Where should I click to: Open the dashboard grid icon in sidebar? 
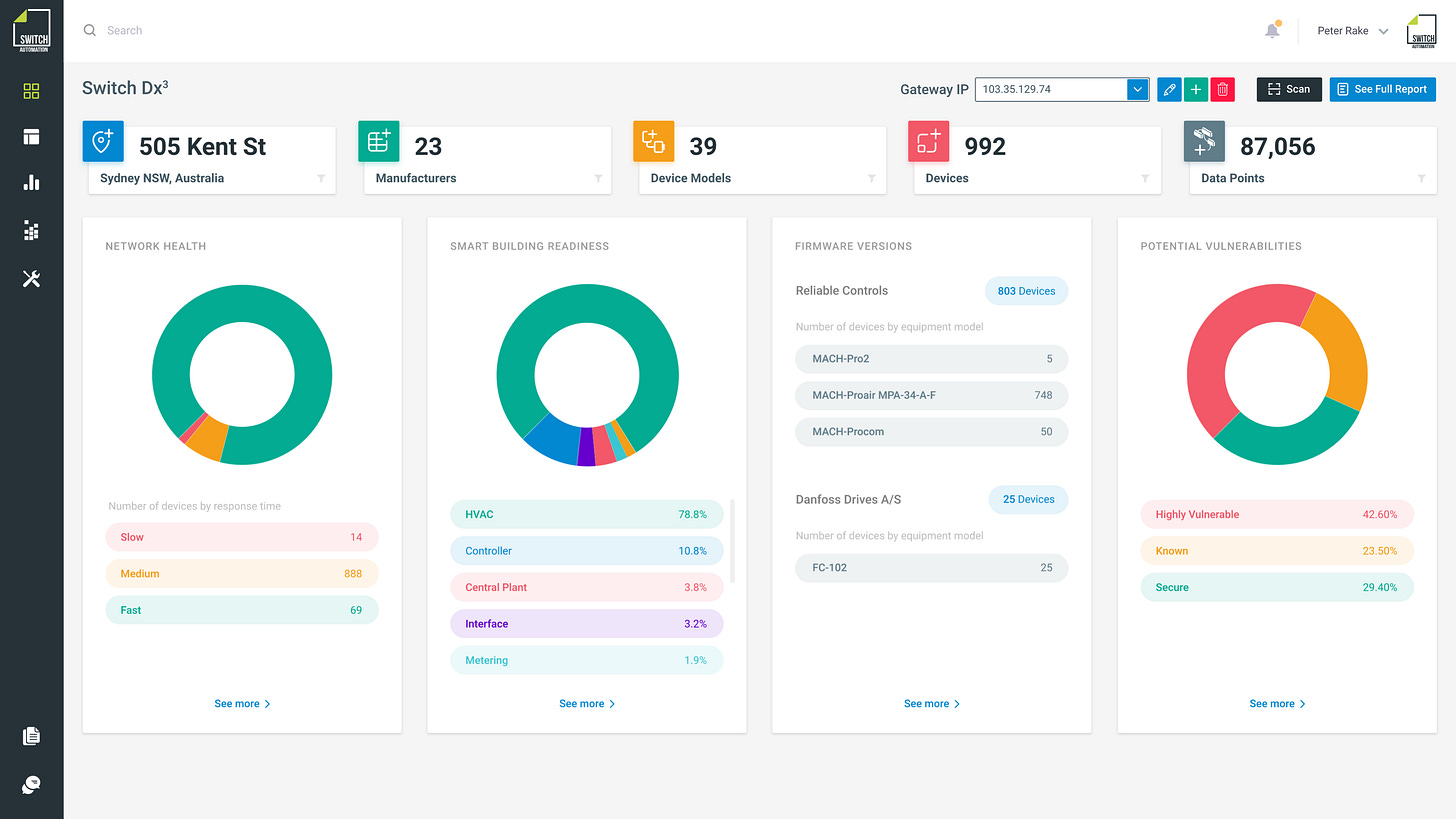31,91
